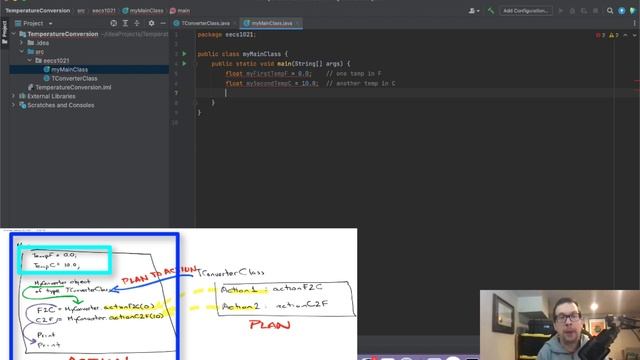640x360 pixels.
Task: Click the red error count indicator in editor
Action: [600, 36]
